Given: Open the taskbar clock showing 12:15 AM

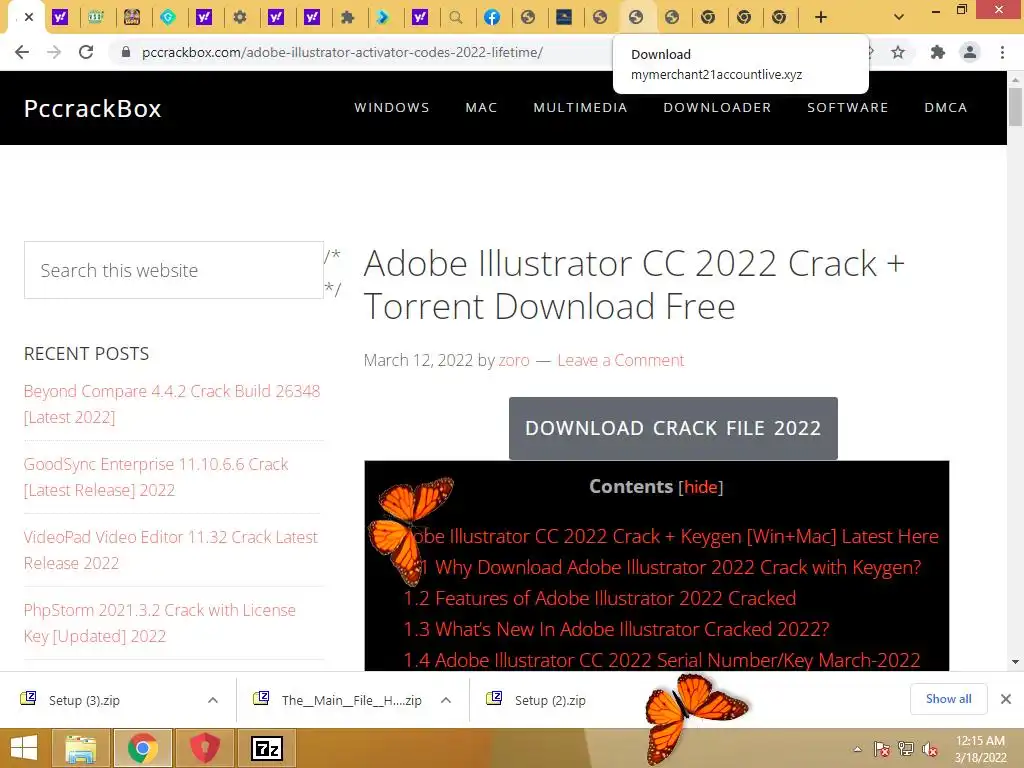Looking at the screenshot, I should click(980, 748).
